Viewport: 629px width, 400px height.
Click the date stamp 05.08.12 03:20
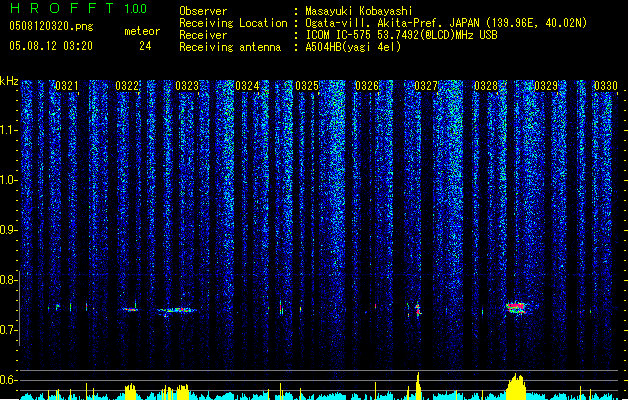pos(51,46)
